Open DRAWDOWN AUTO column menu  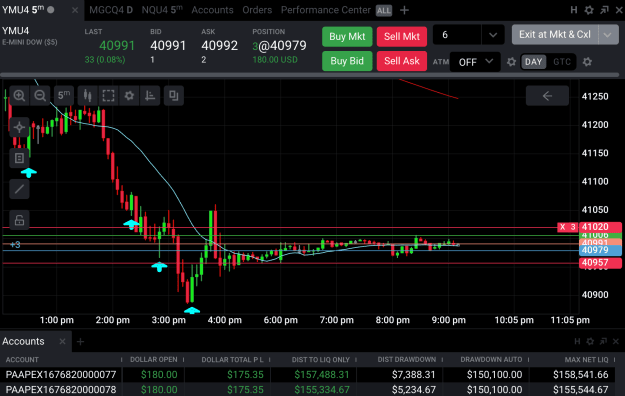click(x=528, y=360)
